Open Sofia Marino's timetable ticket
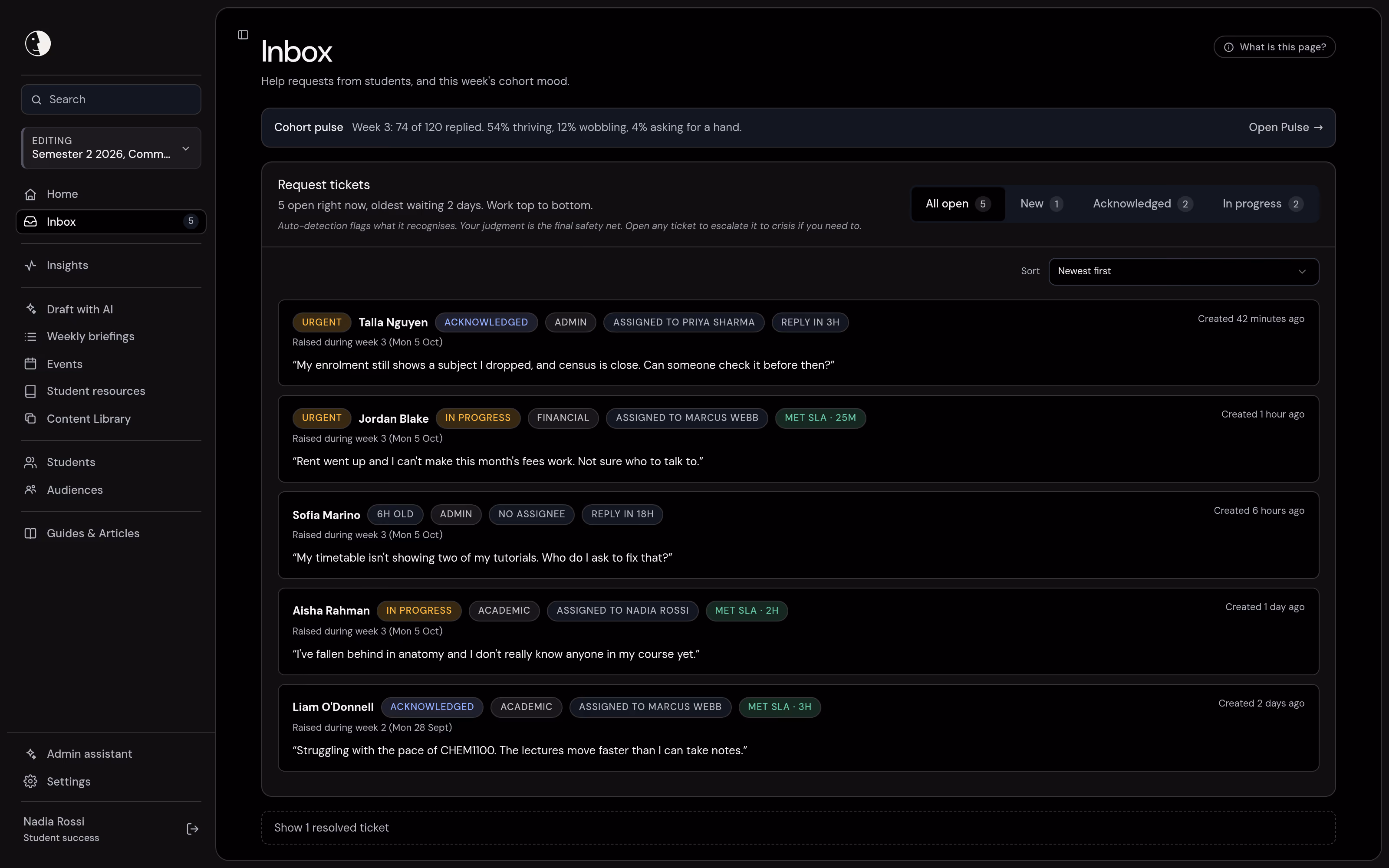Viewport: 1389px width, 868px height. point(798,535)
